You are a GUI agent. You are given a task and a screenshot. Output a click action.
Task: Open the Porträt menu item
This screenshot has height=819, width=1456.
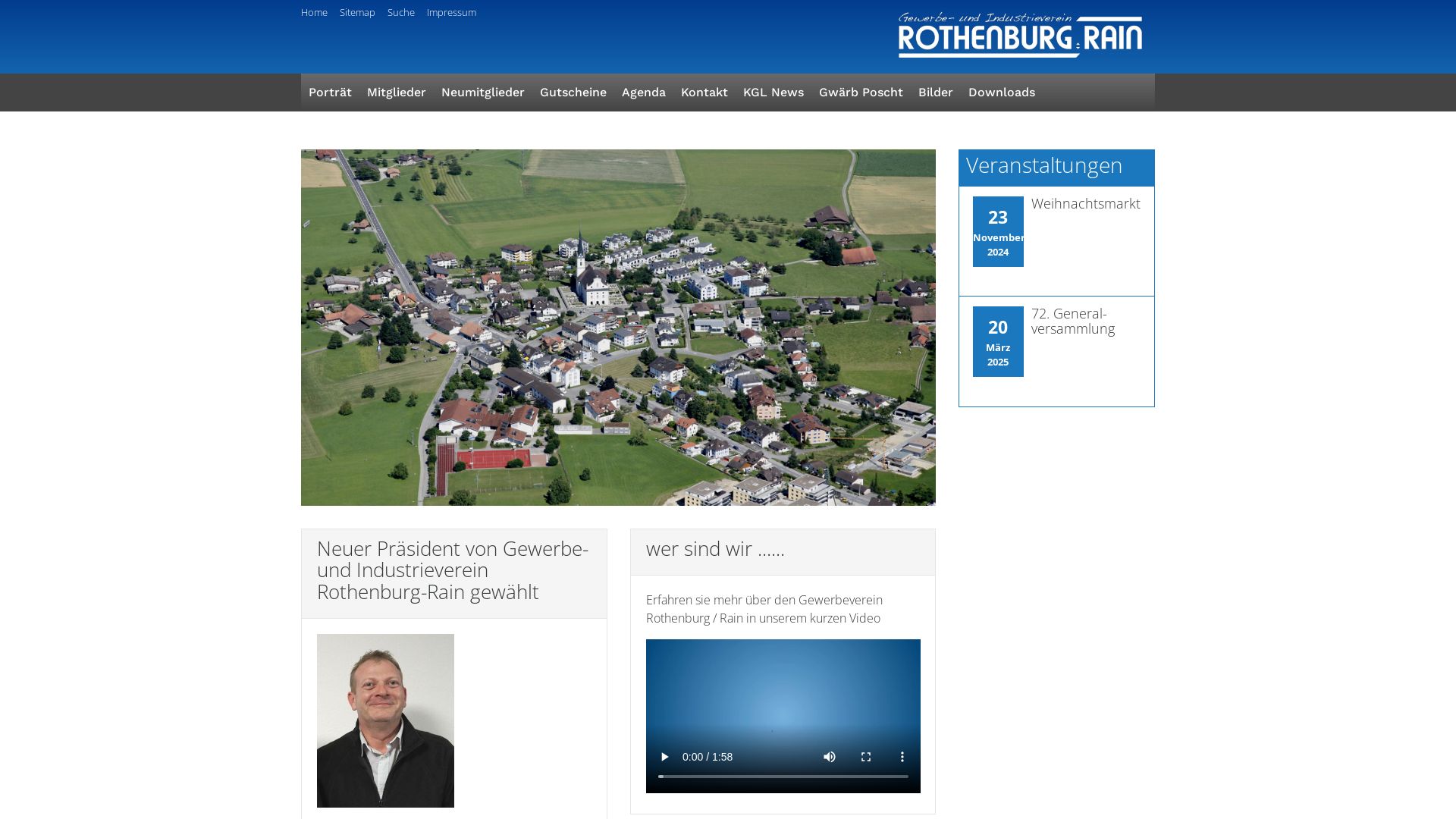pos(330,93)
